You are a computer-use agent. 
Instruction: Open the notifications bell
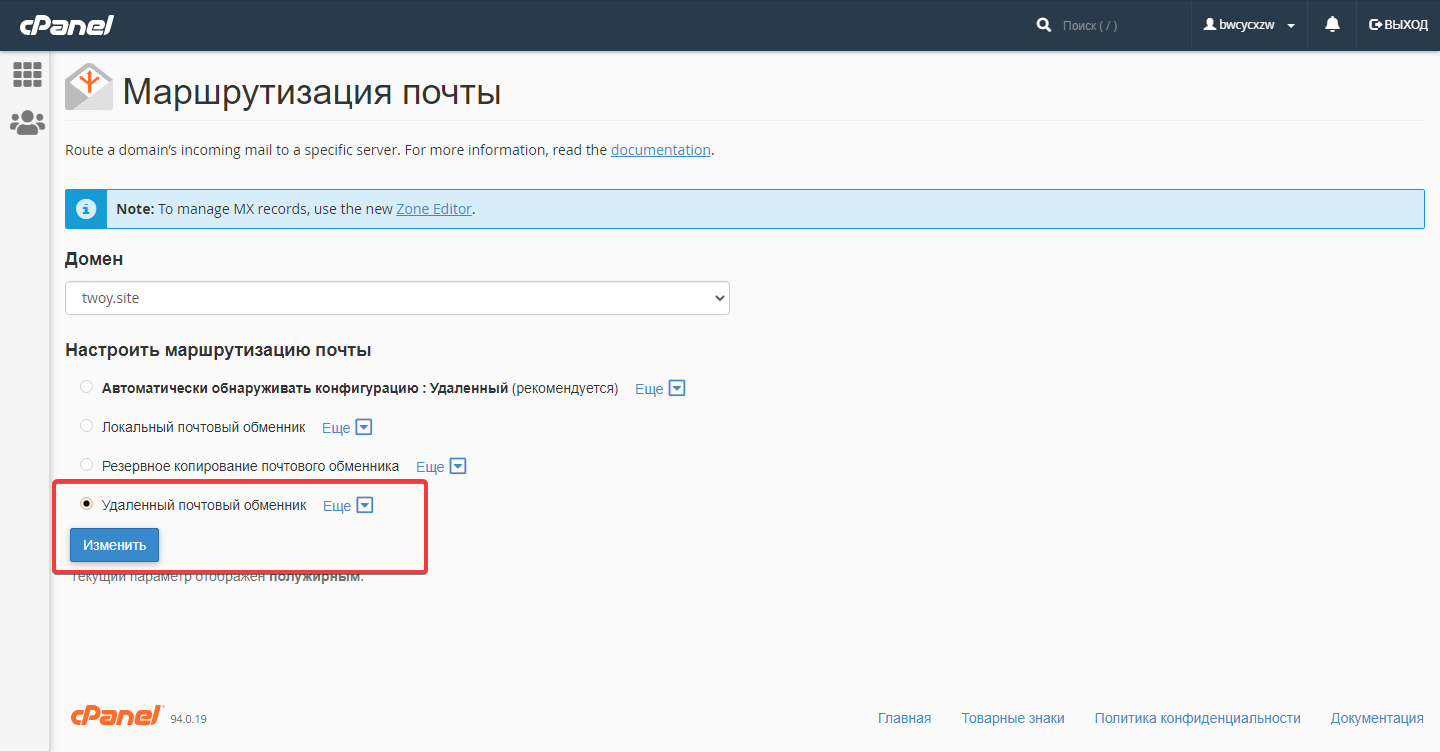pos(1332,25)
